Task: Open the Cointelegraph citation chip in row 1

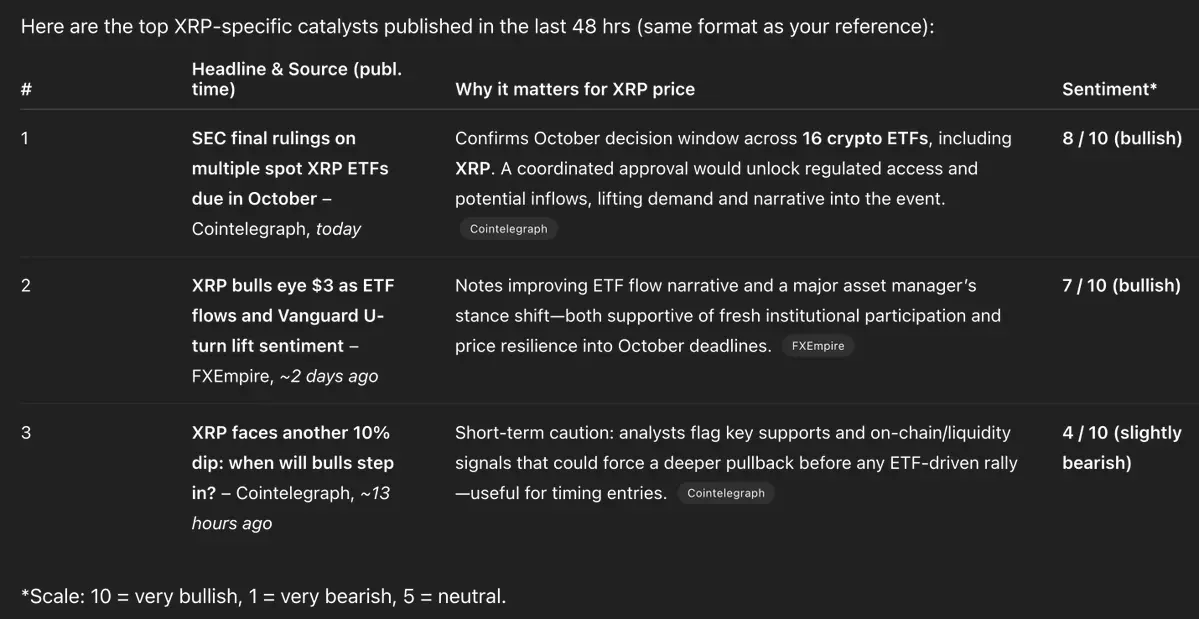Action: coord(509,228)
